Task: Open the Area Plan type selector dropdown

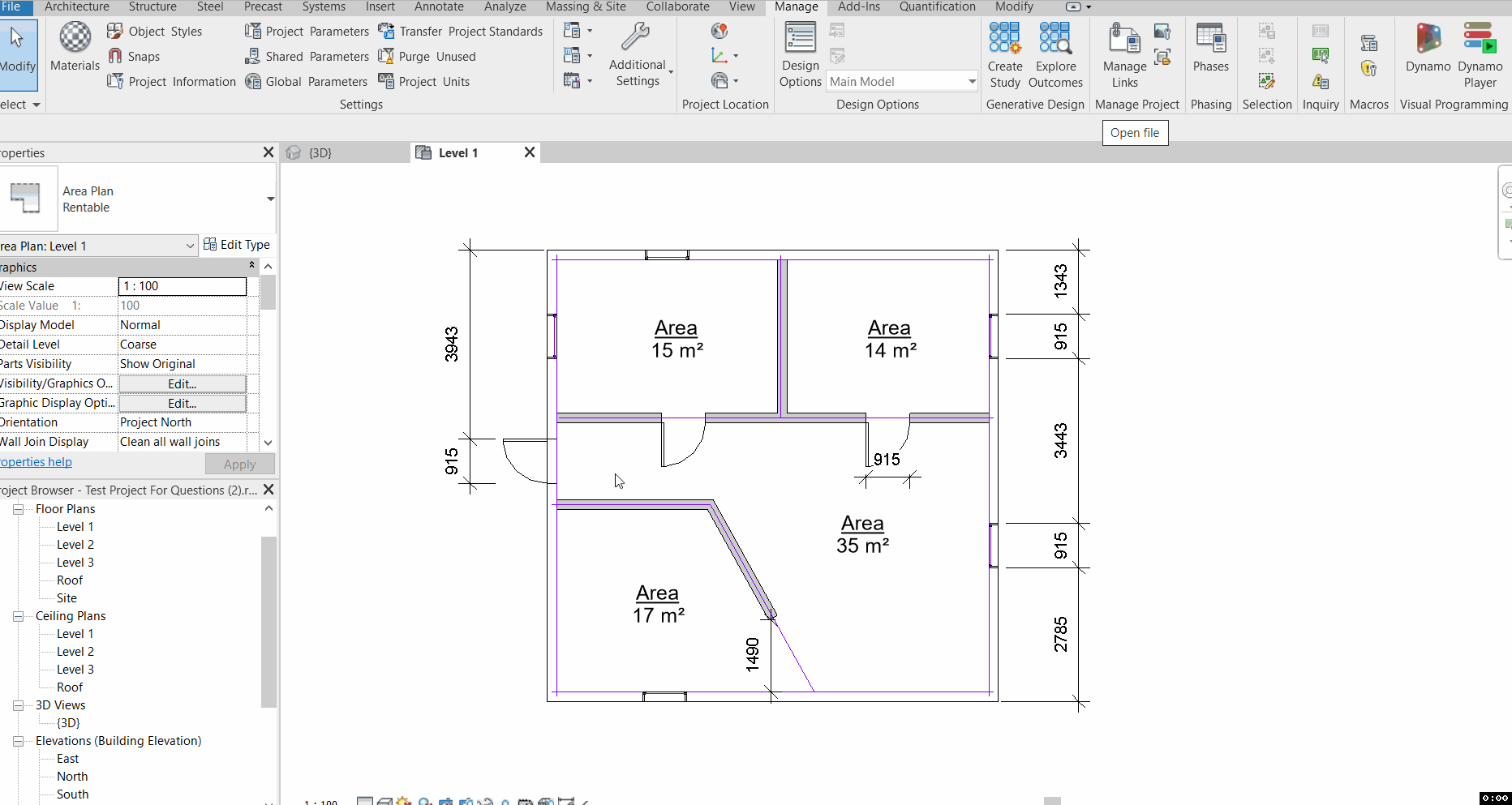Action: tap(270, 199)
